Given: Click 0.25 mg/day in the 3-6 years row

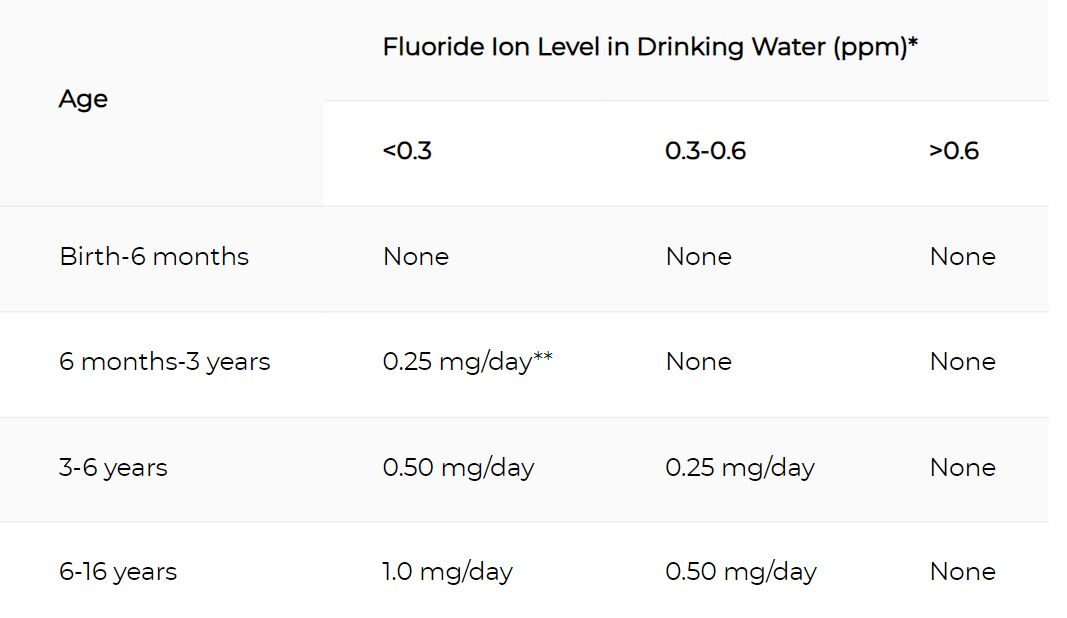Looking at the screenshot, I should [740, 467].
